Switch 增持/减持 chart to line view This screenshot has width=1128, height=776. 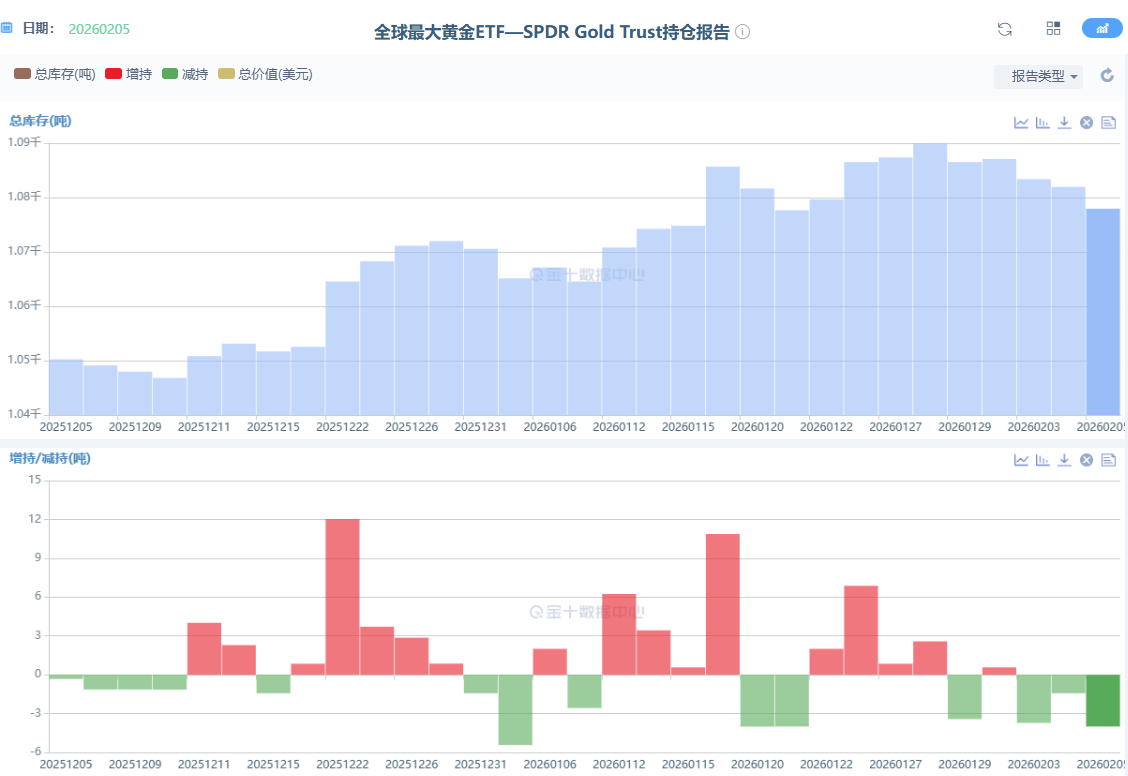tap(1021, 460)
